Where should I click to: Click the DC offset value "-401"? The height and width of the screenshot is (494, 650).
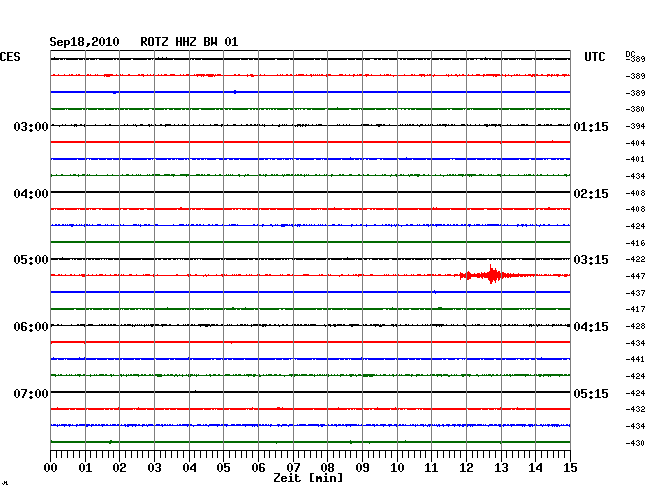pyautogui.click(x=635, y=159)
